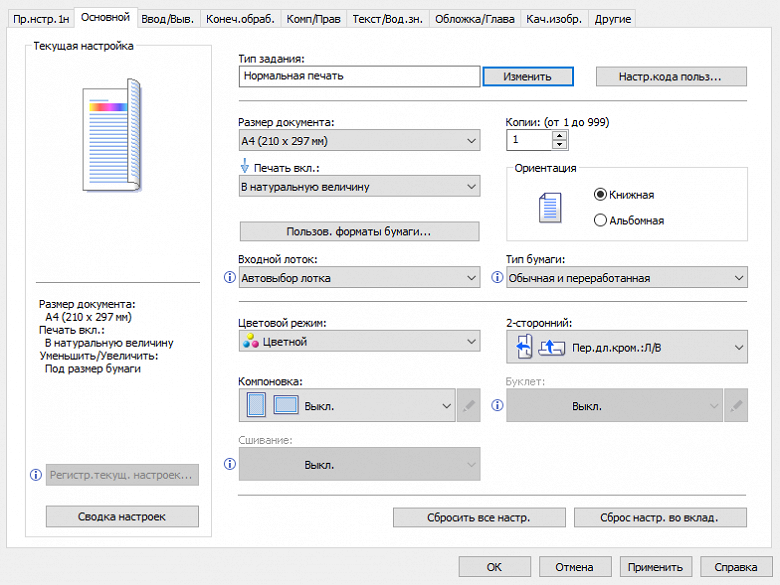Image resolution: width=780 pixels, height=585 pixels.
Task: Click info icon beside Буклет dropdown
Action: point(496,406)
